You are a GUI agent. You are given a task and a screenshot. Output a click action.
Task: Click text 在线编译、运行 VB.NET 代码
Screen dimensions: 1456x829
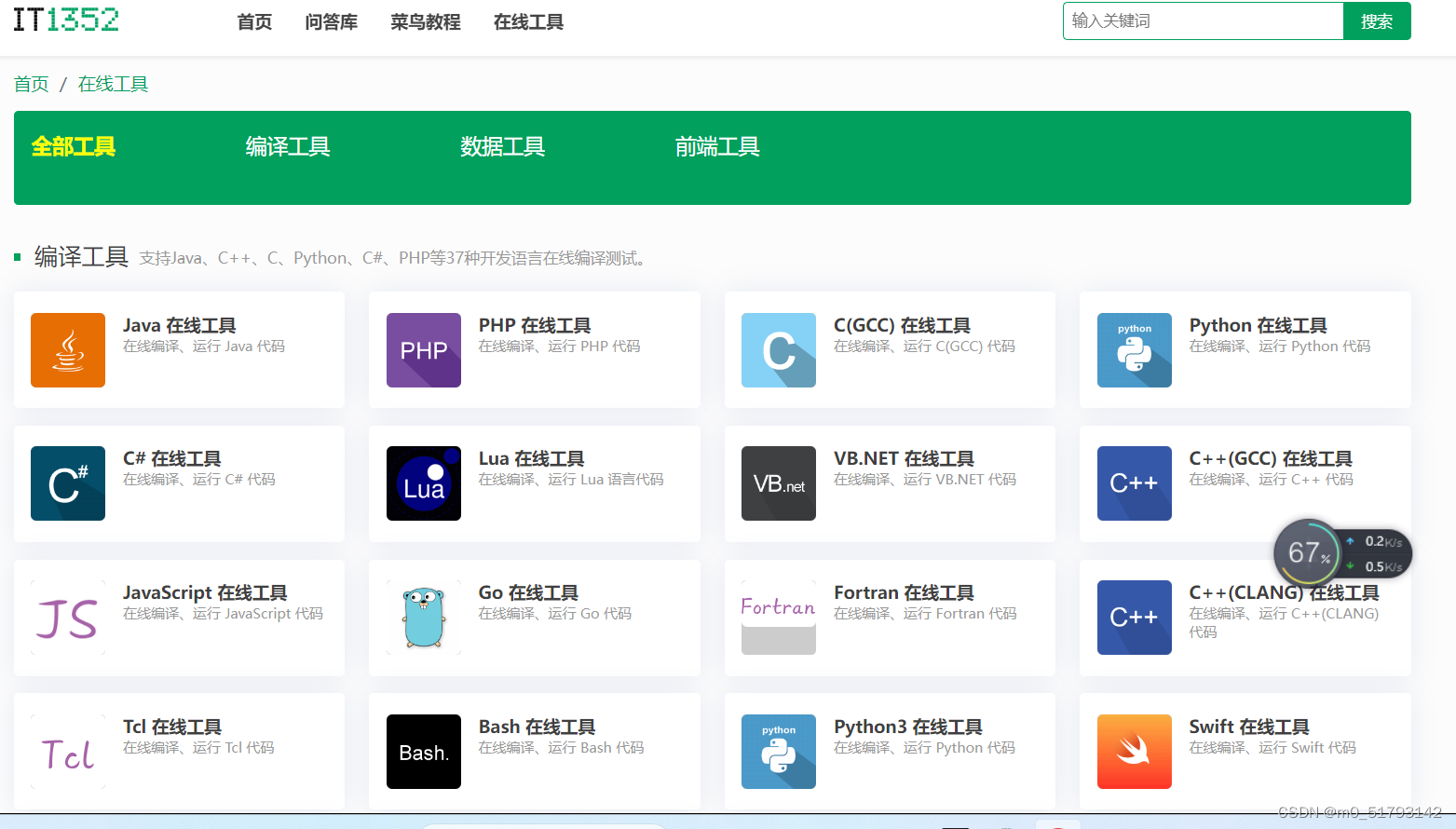(925, 480)
